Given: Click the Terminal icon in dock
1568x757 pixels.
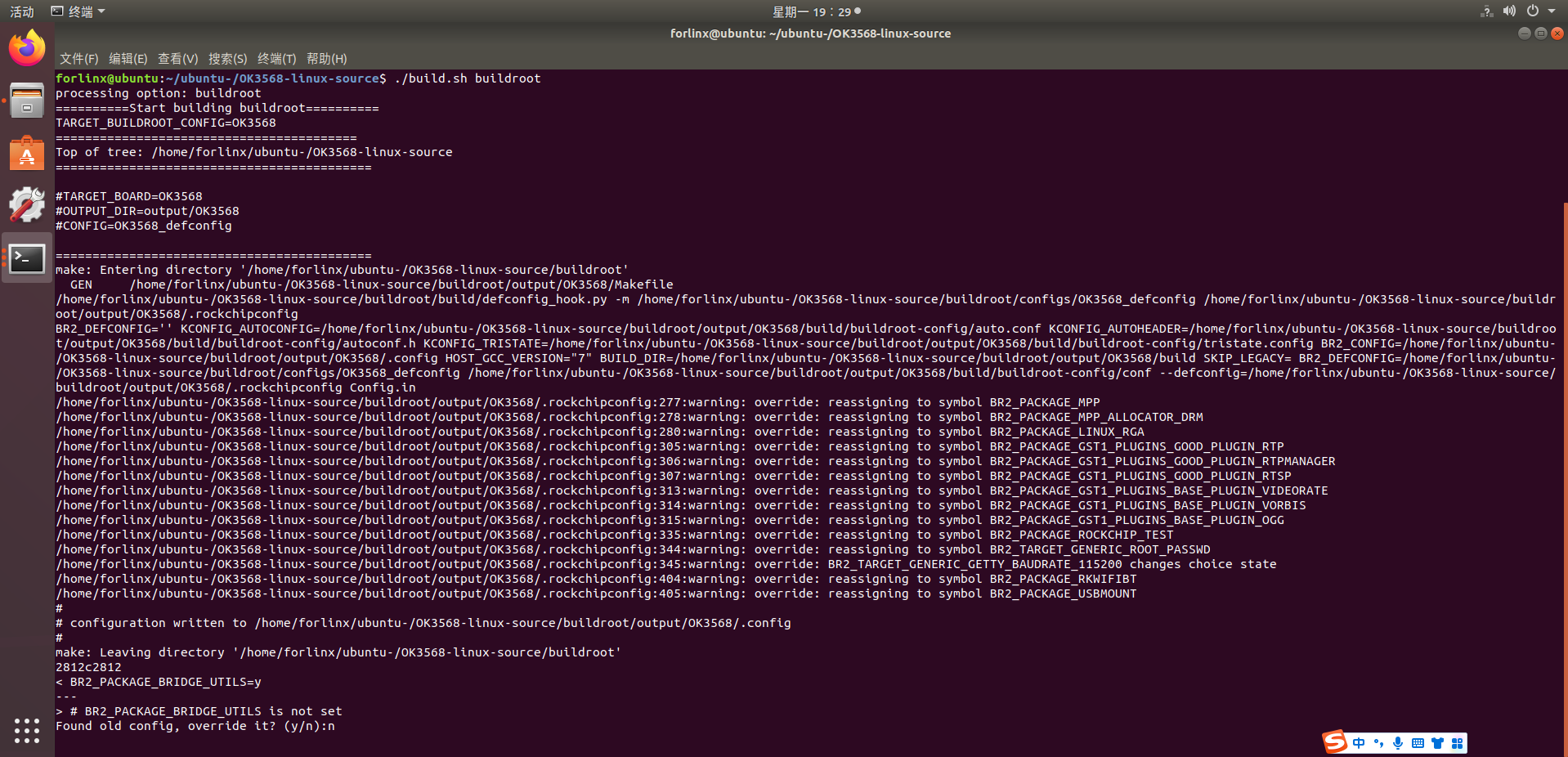Looking at the screenshot, I should tap(27, 258).
